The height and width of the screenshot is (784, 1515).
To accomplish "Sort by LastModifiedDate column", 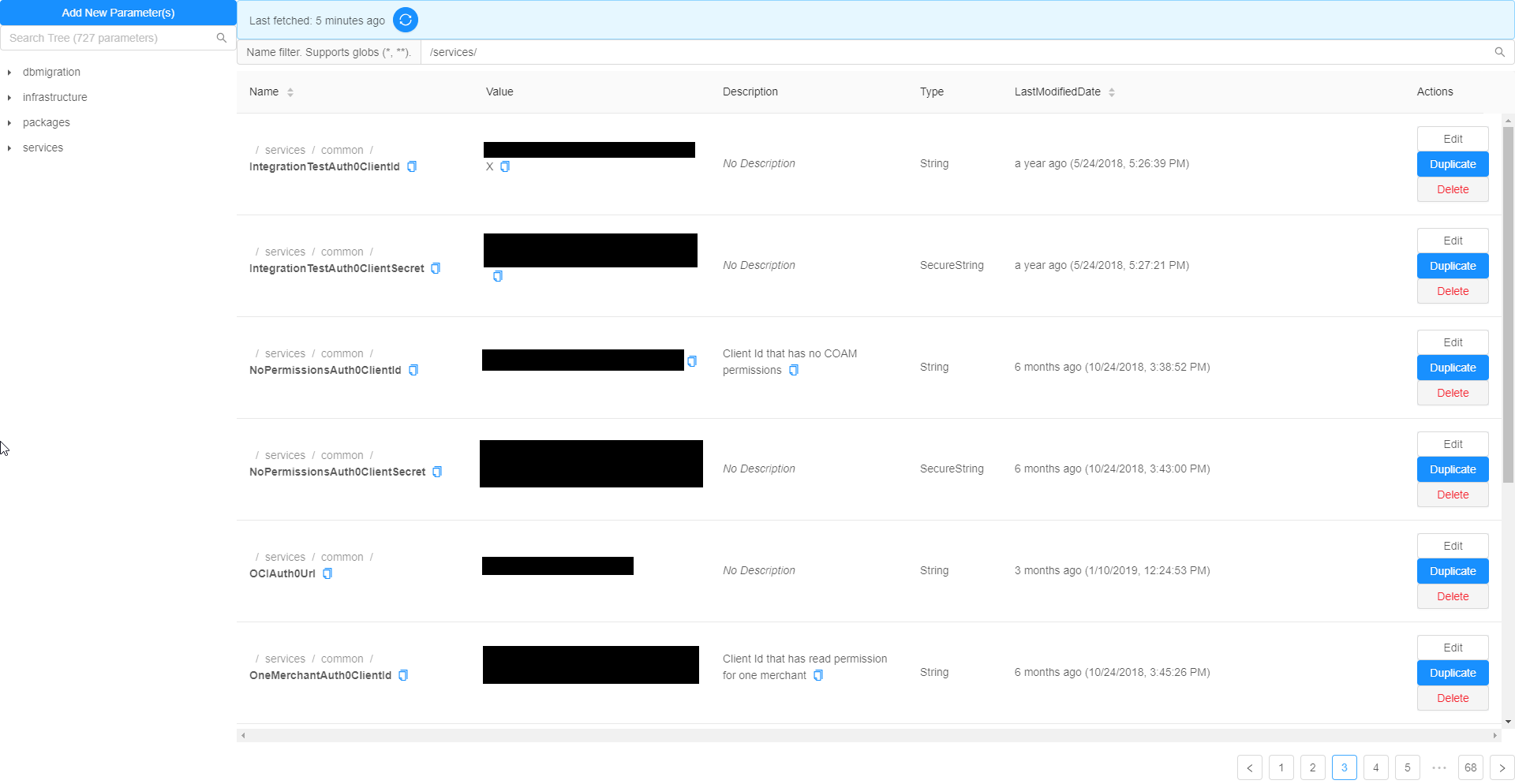I will point(1111,92).
